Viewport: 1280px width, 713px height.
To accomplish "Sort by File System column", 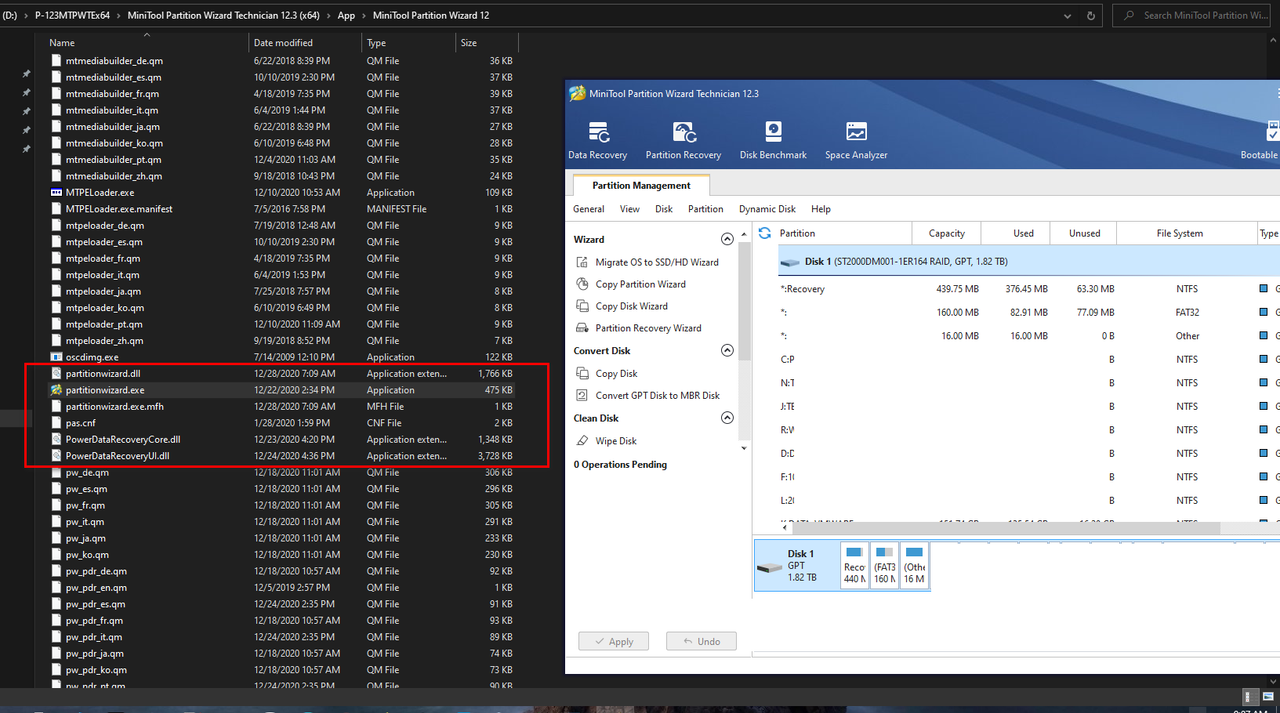I will [x=1187, y=233].
